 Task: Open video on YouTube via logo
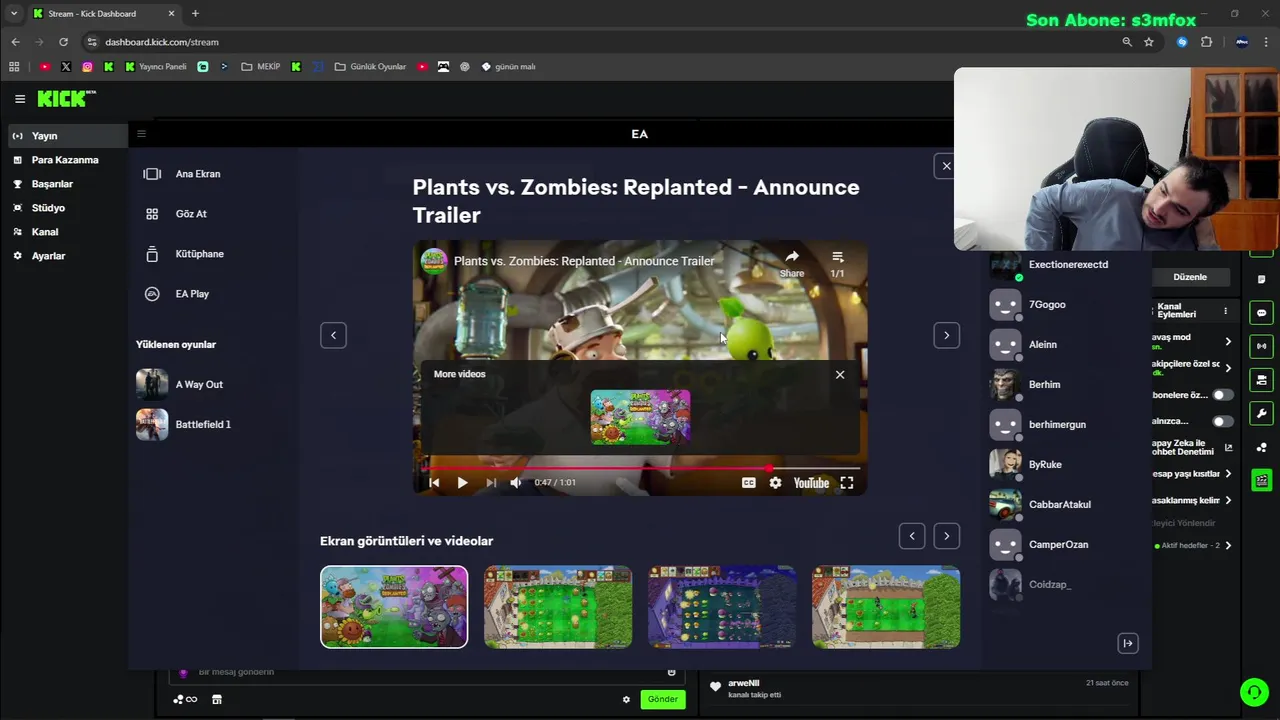pyautogui.click(x=811, y=483)
